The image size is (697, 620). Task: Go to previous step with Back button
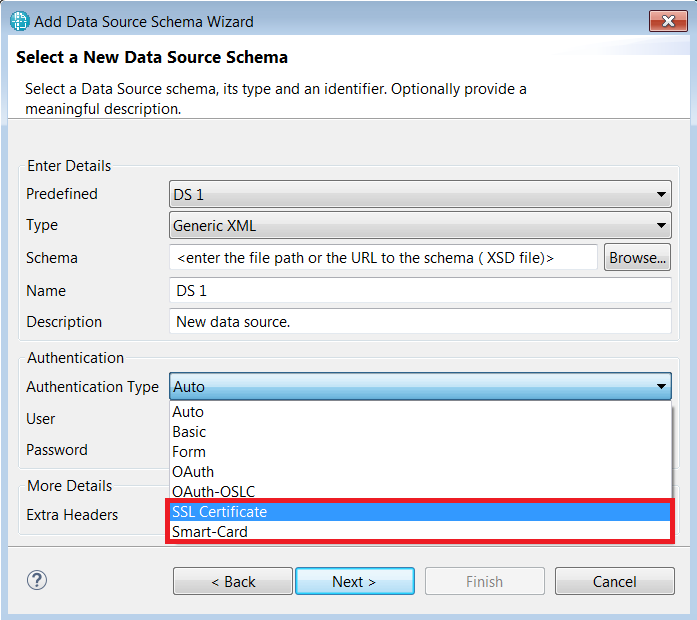tap(233, 581)
